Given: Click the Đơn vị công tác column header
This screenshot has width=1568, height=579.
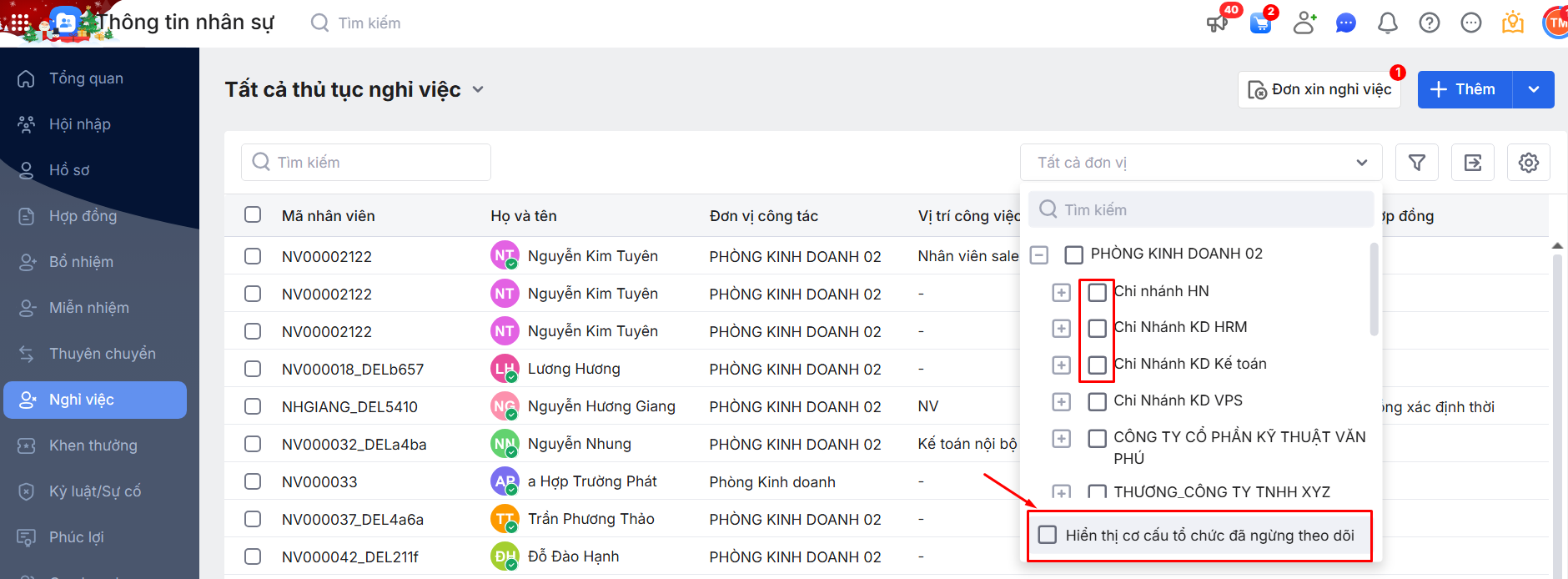Looking at the screenshot, I should [764, 216].
